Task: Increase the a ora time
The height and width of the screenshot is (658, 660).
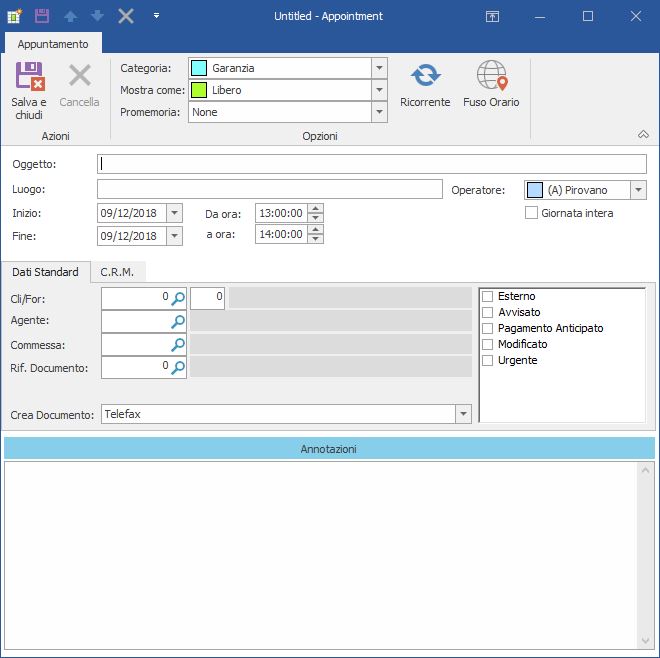Action: tap(316, 229)
